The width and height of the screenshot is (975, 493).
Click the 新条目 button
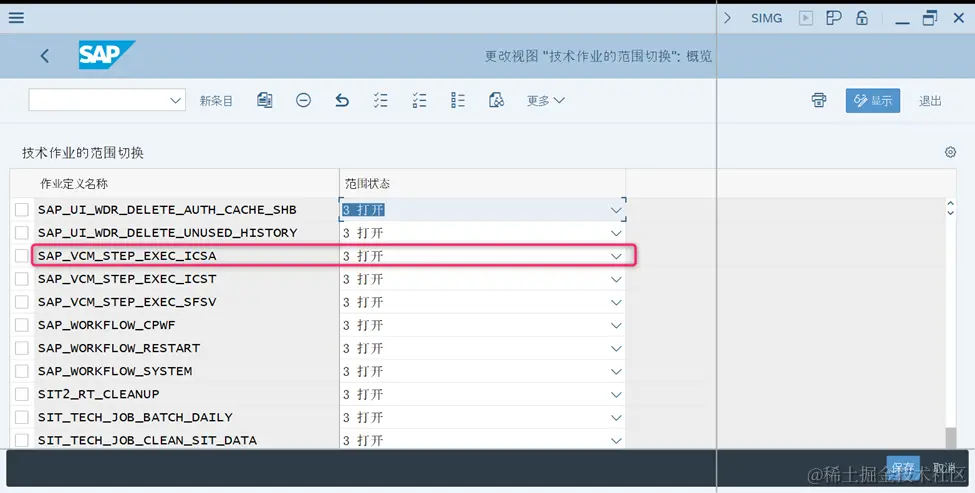tap(216, 101)
